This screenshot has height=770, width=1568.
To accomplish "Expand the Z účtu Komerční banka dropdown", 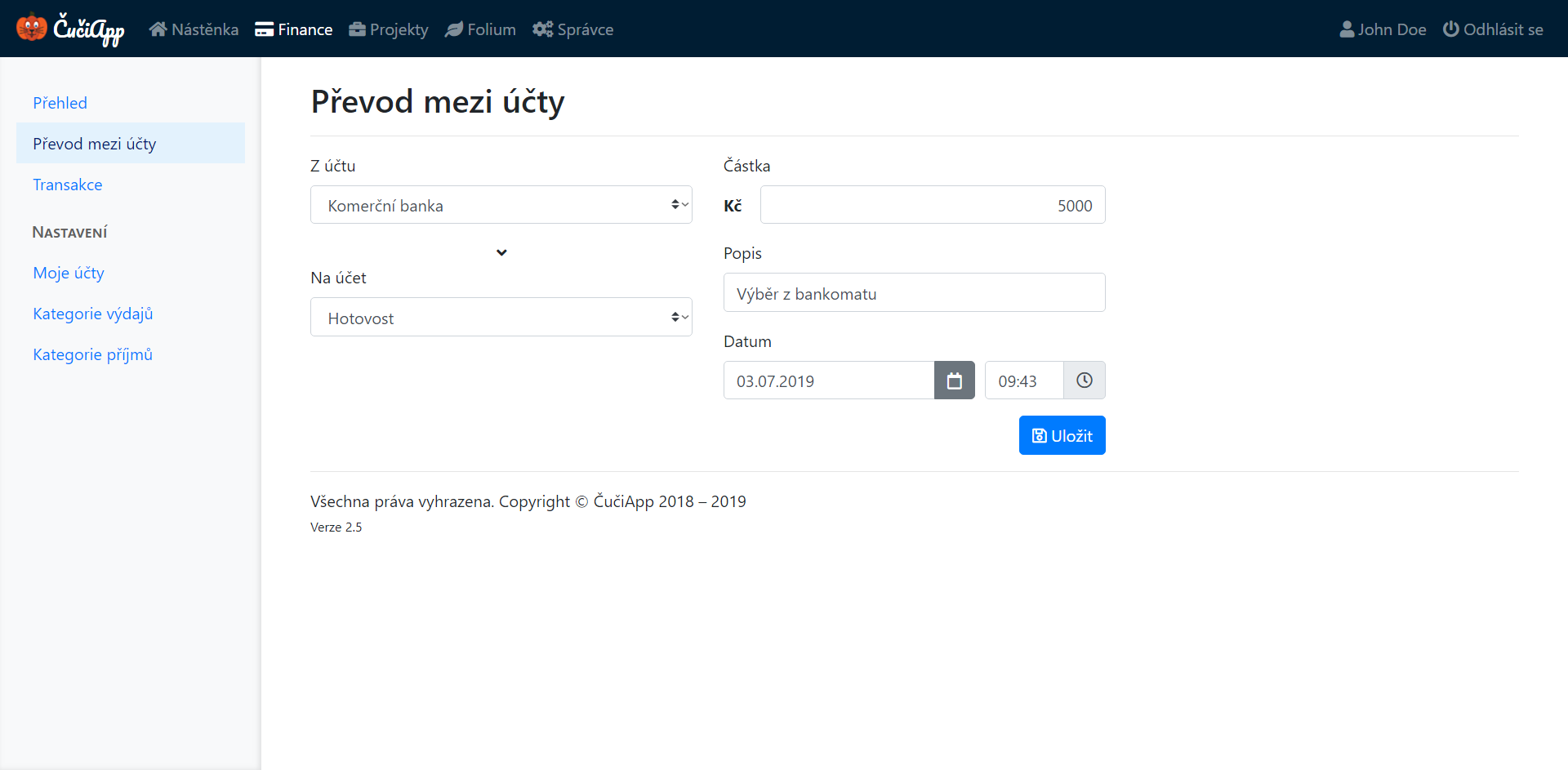I will pos(501,205).
